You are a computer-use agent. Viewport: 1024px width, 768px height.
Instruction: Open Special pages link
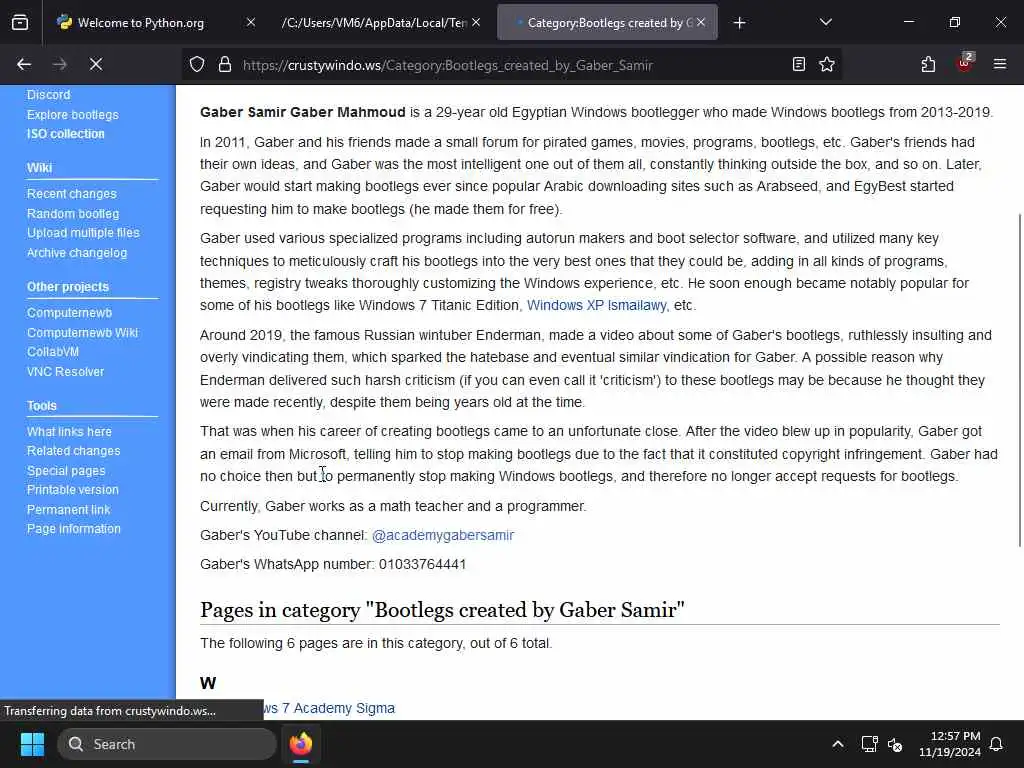pos(66,471)
